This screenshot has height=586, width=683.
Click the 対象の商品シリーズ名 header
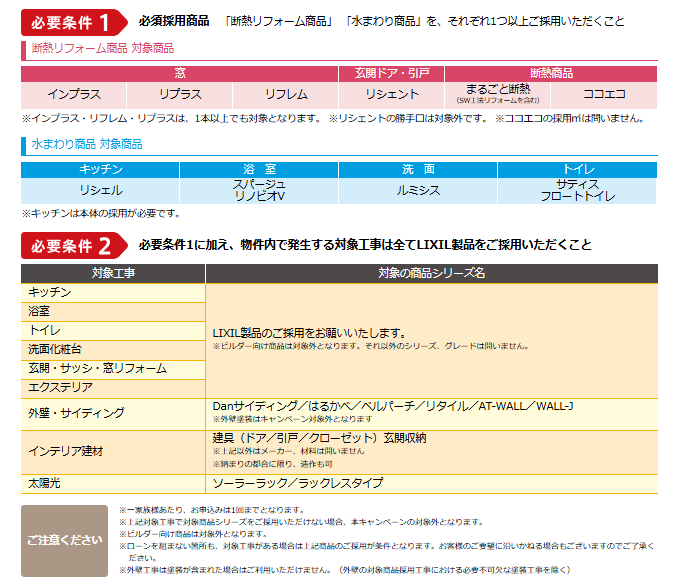pos(432,273)
